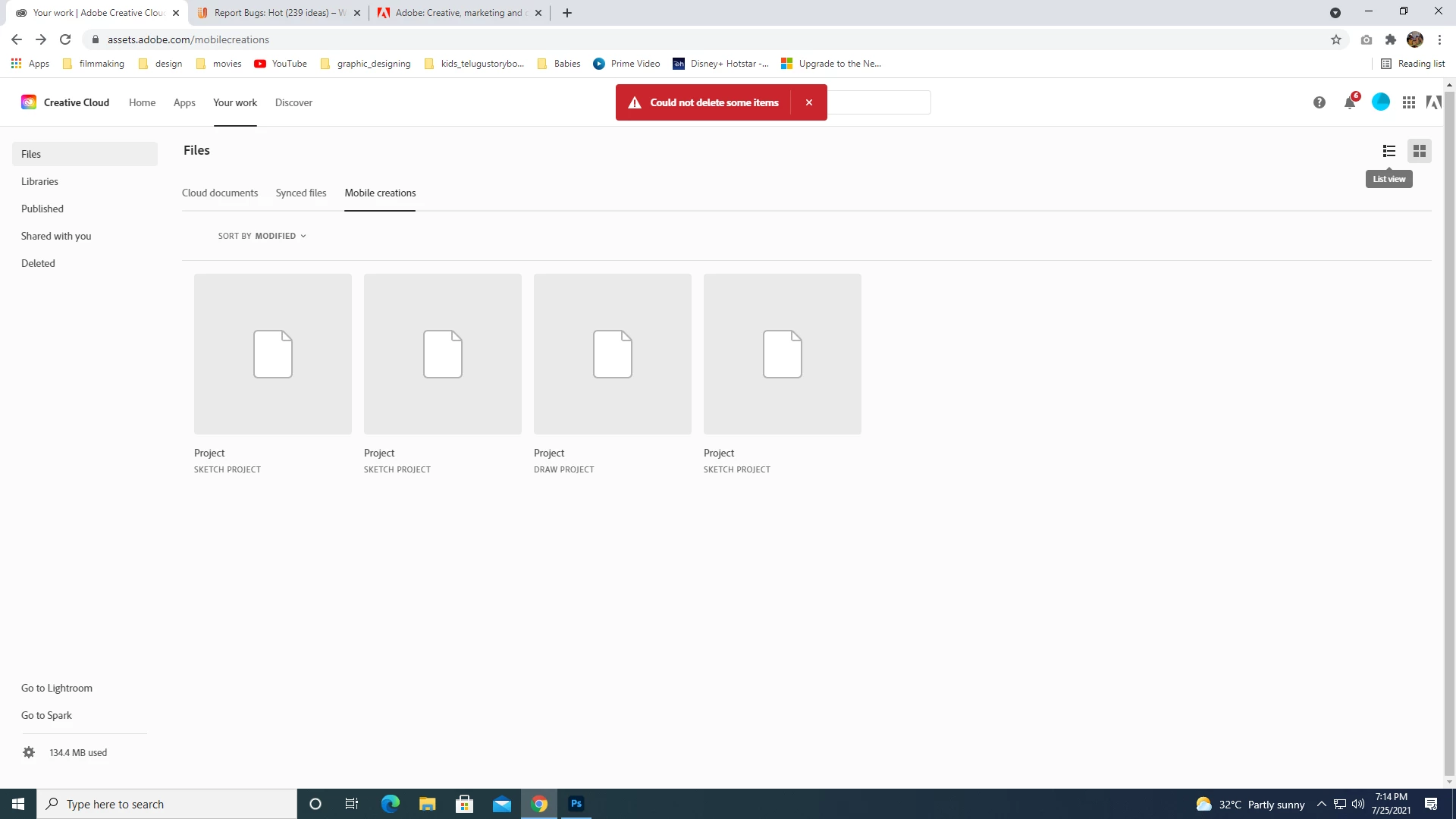Switch to list view icon
Screen dimensions: 1456x819
click(x=1389, y=151)
